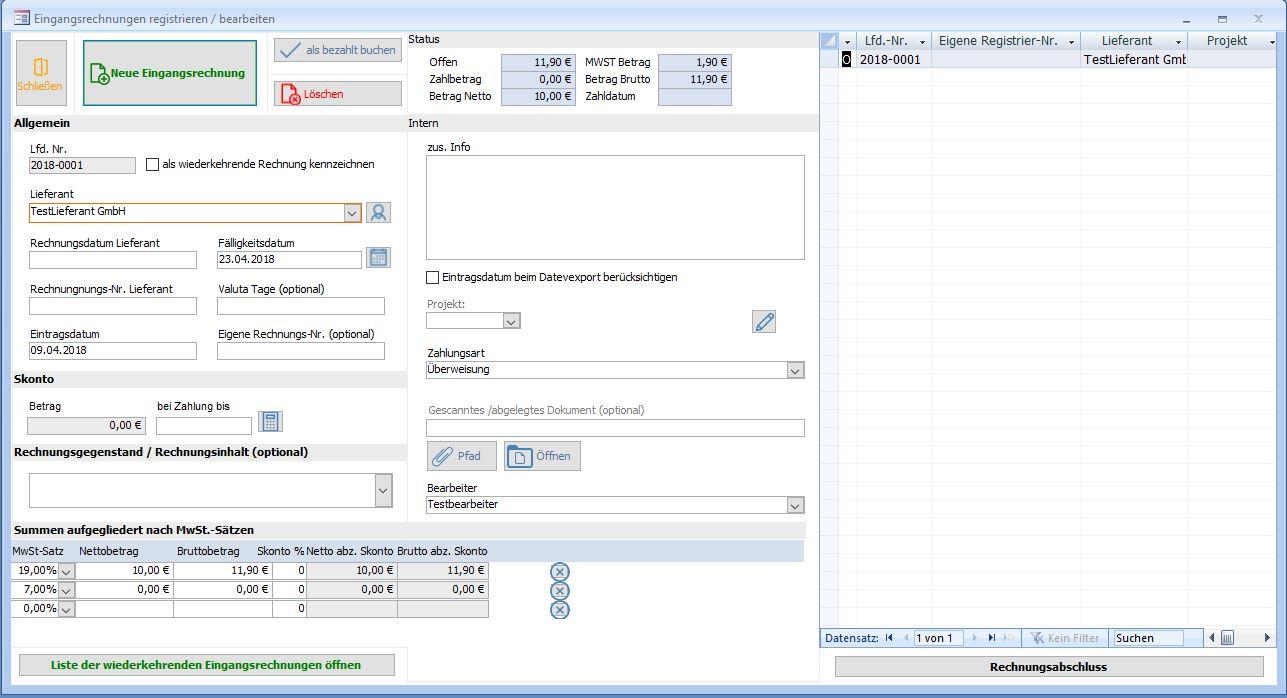Image resolution: width=1287 pixels, height=698 pixels.
Task: Open the Zahlungsart Überweisung dropdown
Action: [795, 370]
